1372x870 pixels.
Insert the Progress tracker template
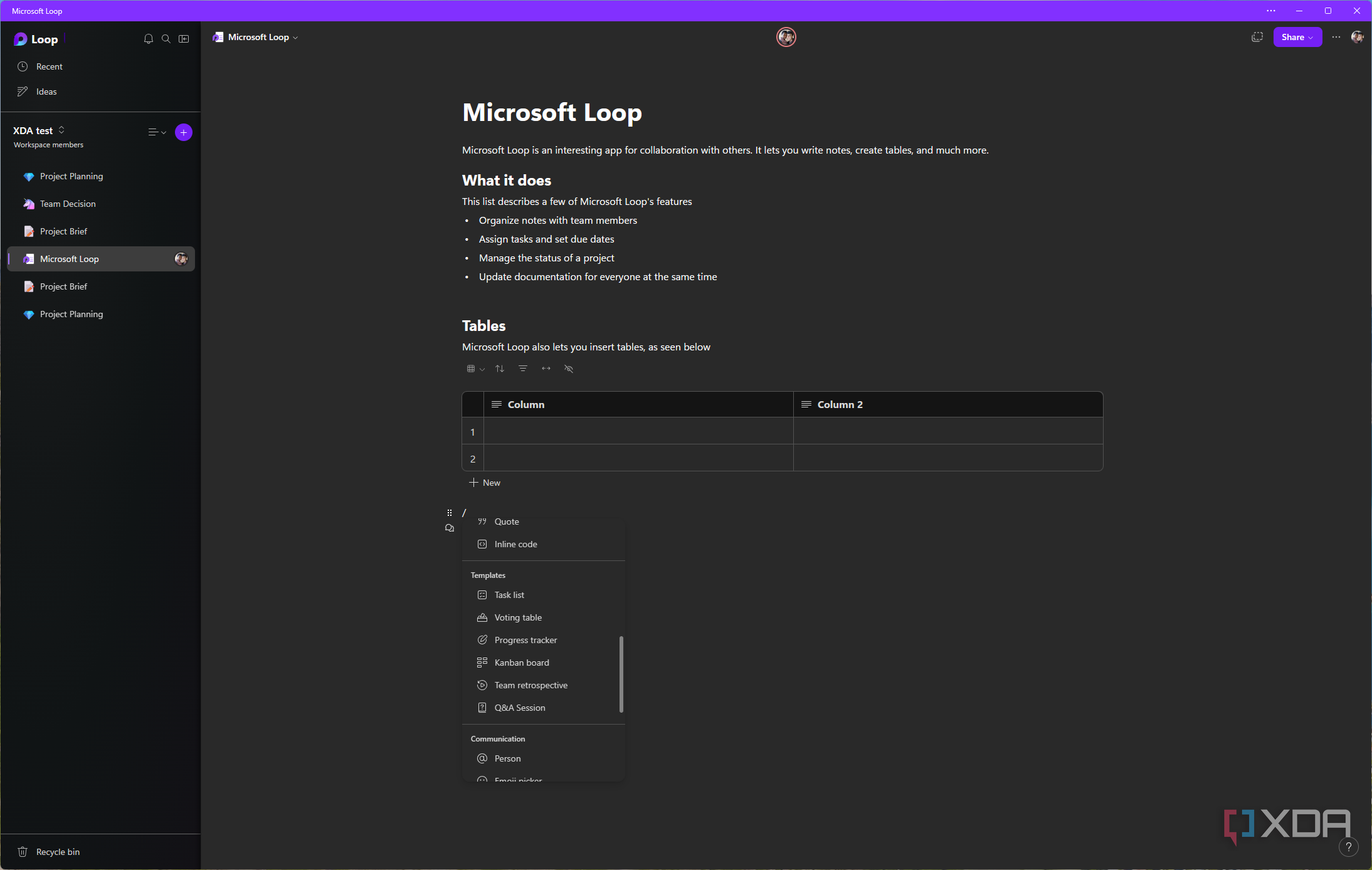543,640
